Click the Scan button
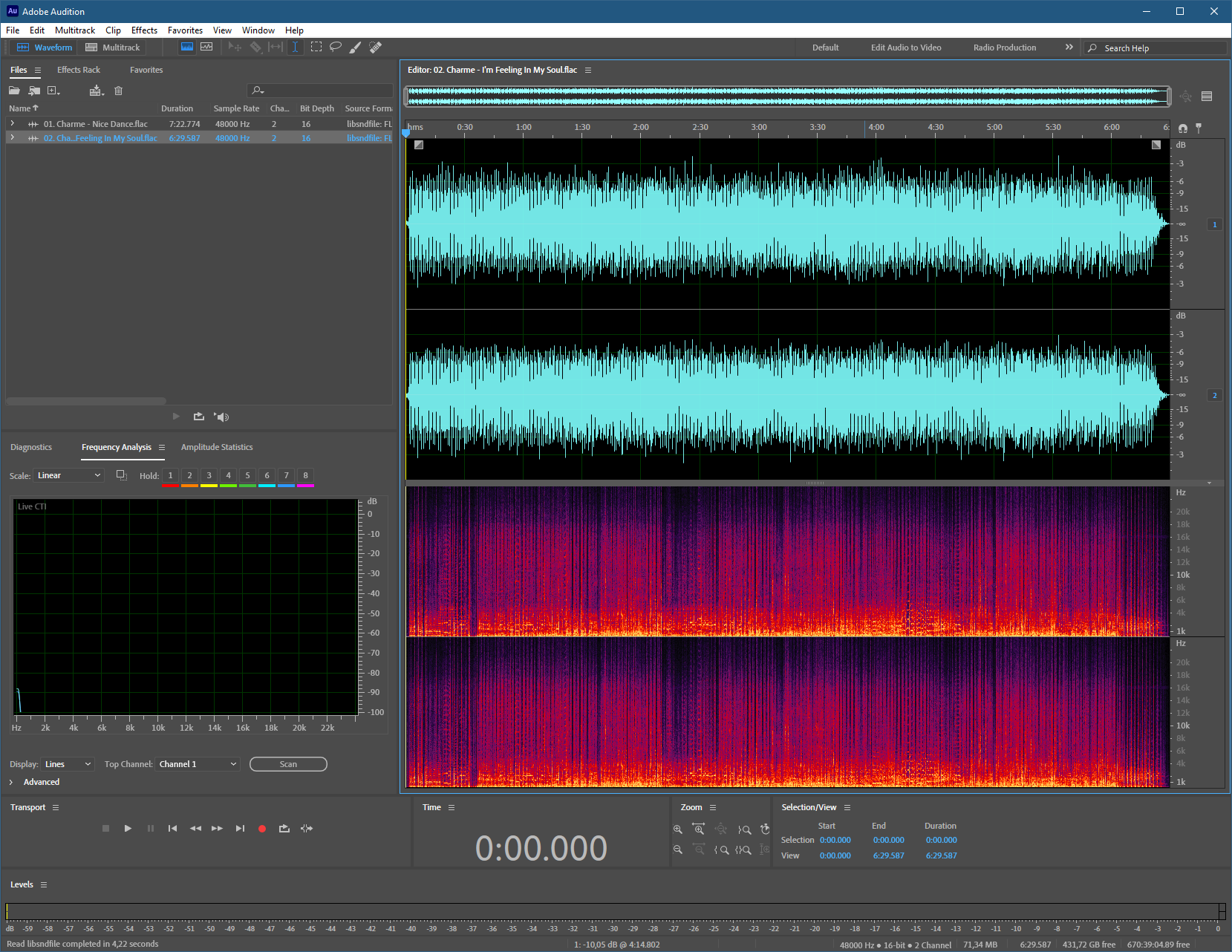 pyautogui.click(x=288, y=764)
